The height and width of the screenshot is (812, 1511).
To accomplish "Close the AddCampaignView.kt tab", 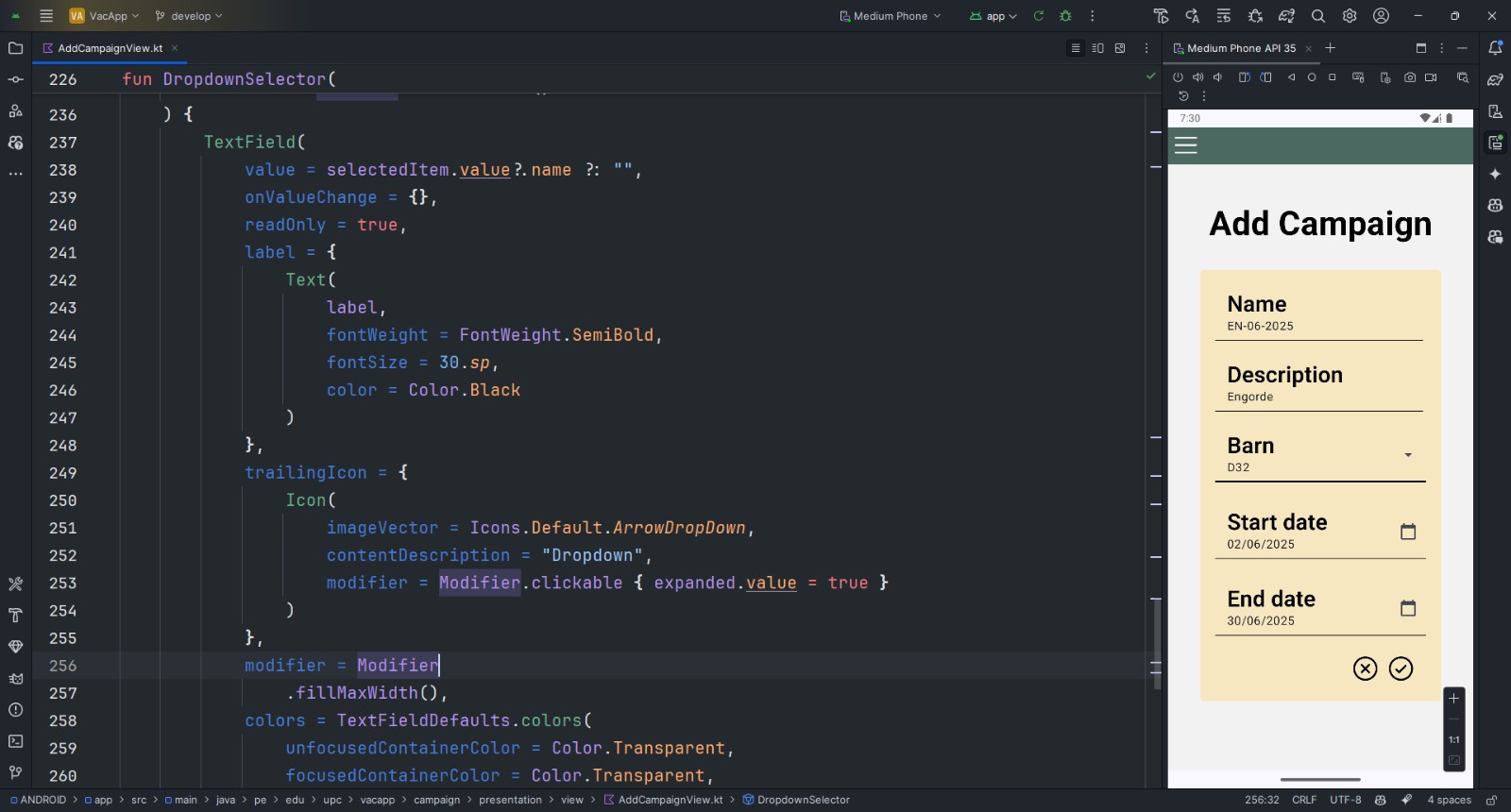I will pyautogui.click(x=175, y=48).
